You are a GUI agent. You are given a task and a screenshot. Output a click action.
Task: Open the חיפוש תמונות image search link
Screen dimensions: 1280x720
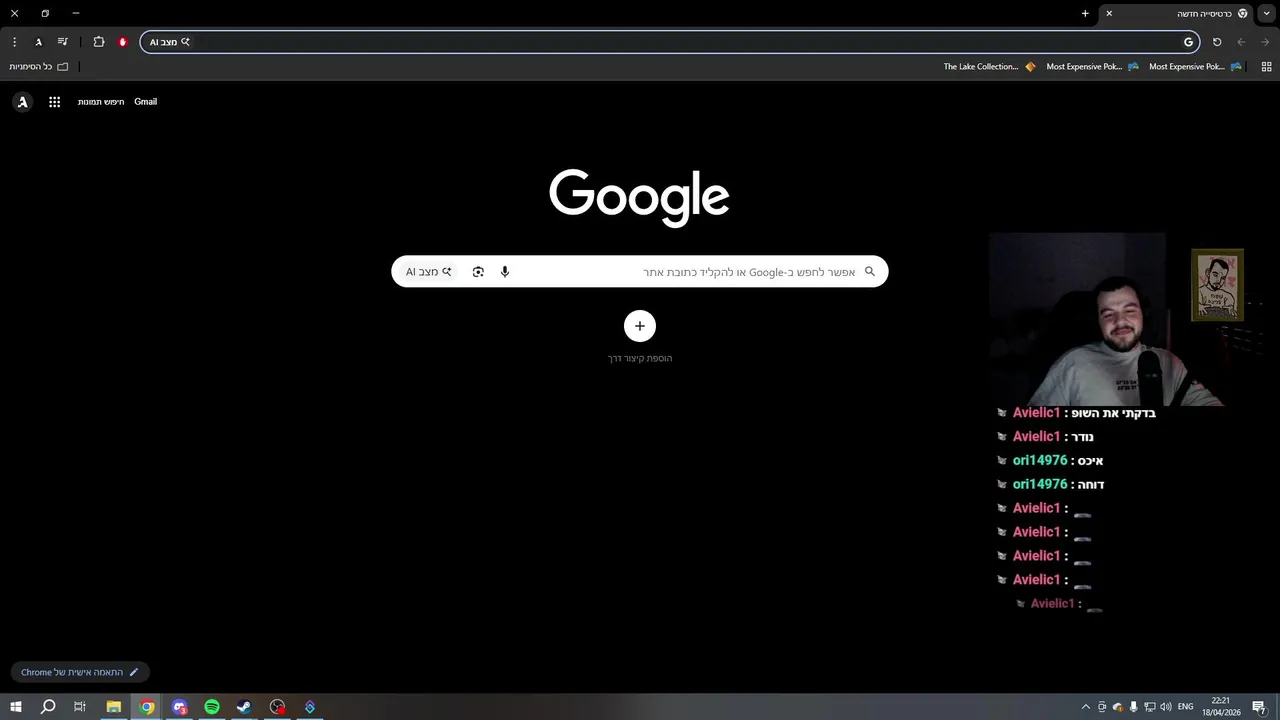click(101, 102)
